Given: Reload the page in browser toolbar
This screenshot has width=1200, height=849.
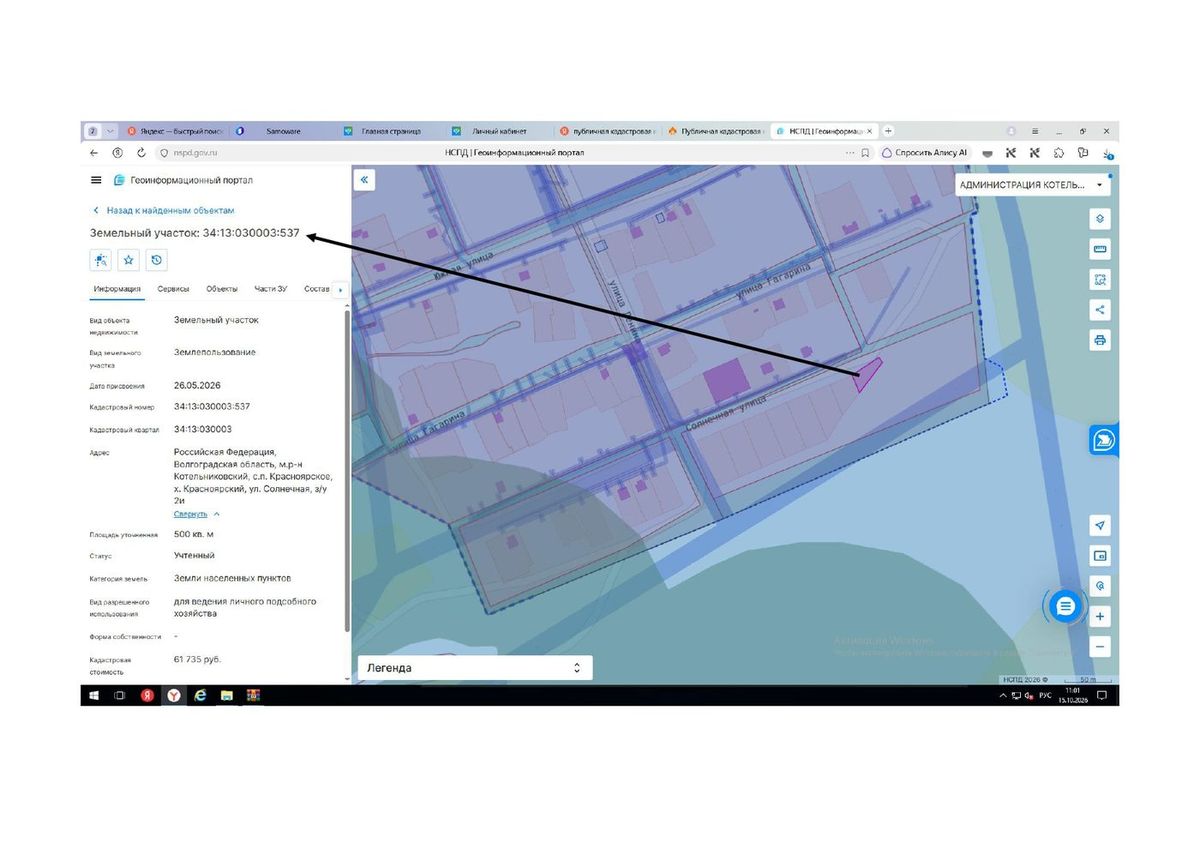Looking at the screenshot, I should click(141, 153).
